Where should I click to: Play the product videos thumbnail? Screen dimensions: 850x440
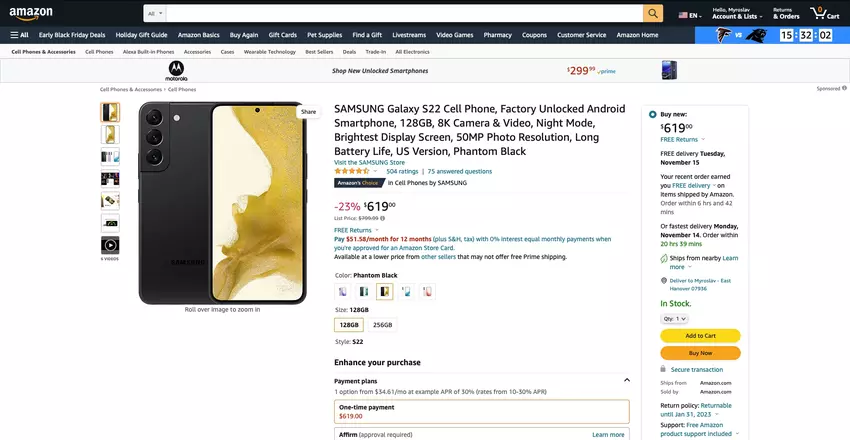tap(110, 245)
